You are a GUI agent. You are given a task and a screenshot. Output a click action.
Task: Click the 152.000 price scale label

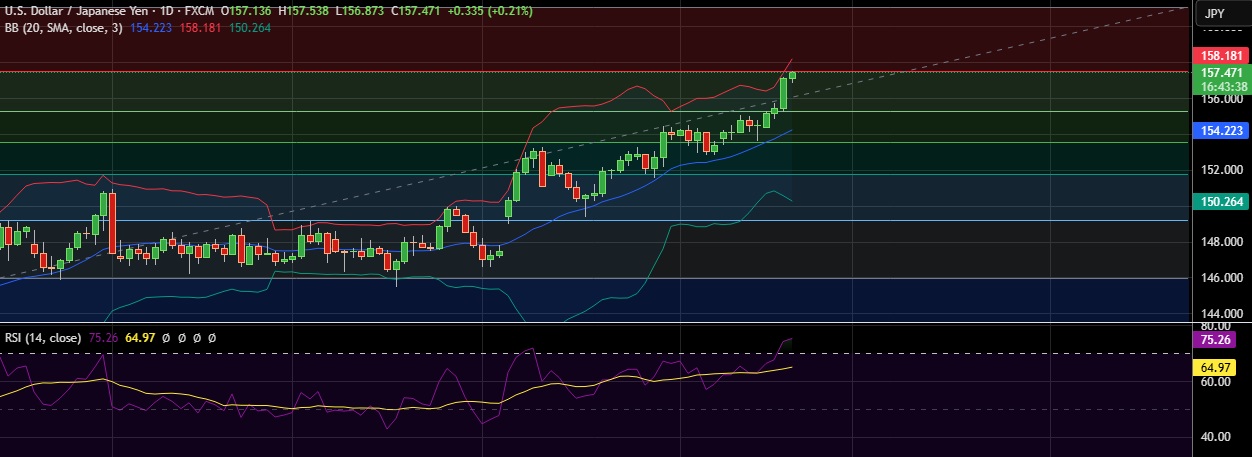1221,170
